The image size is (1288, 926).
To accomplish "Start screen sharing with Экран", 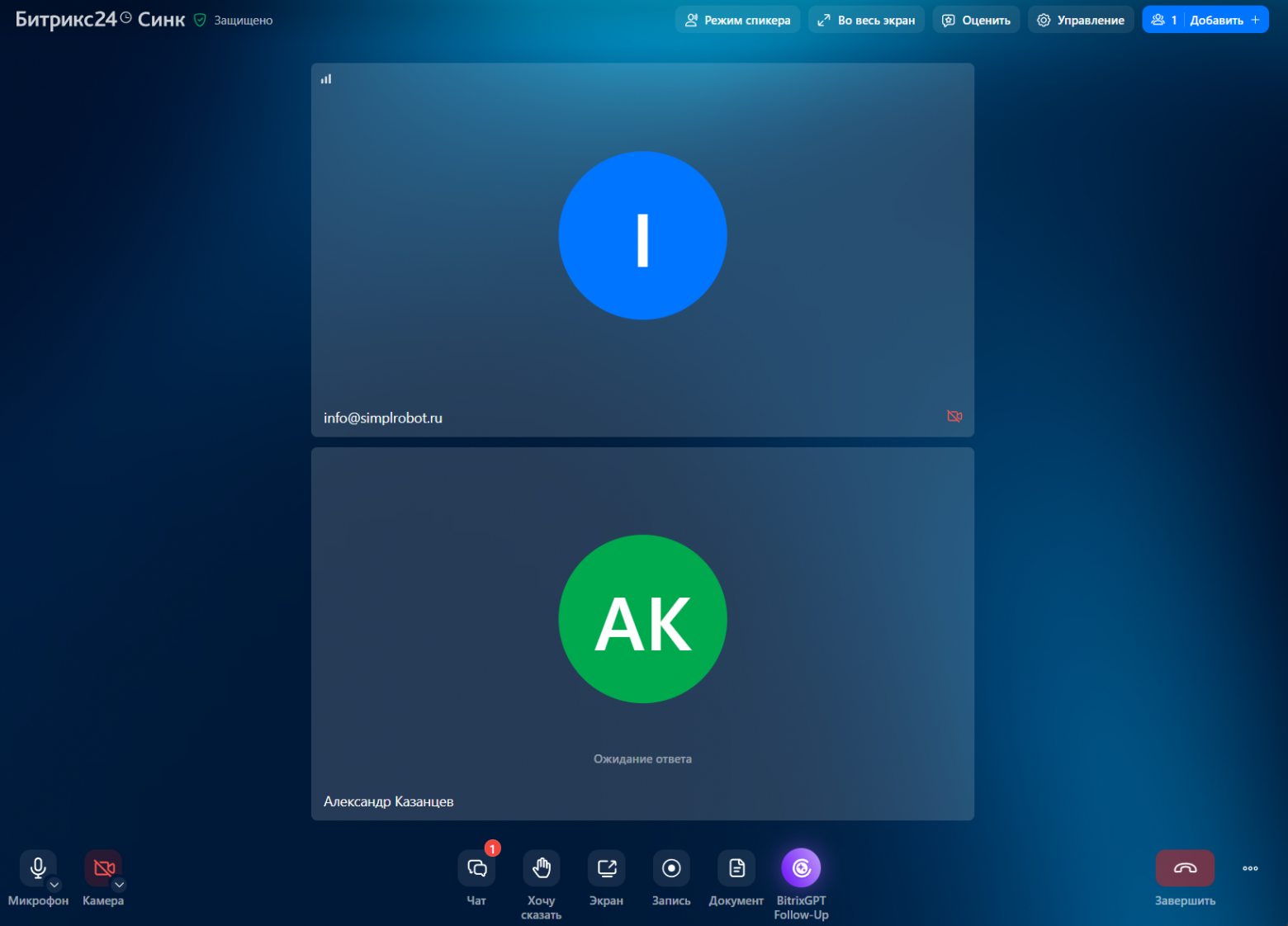I will point(606,868).
